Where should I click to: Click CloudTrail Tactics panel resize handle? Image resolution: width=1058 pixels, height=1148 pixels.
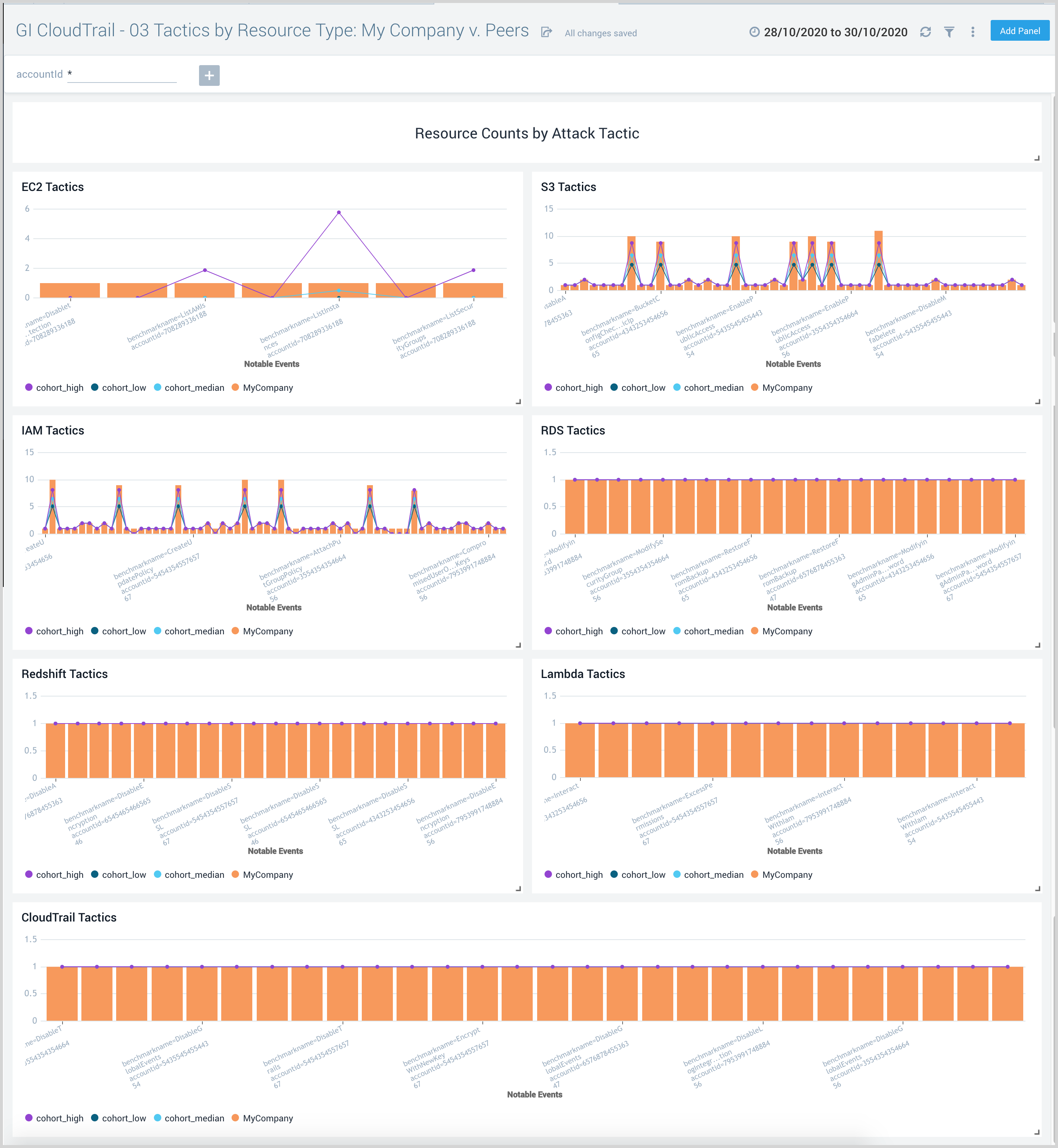point(1037,1132)
